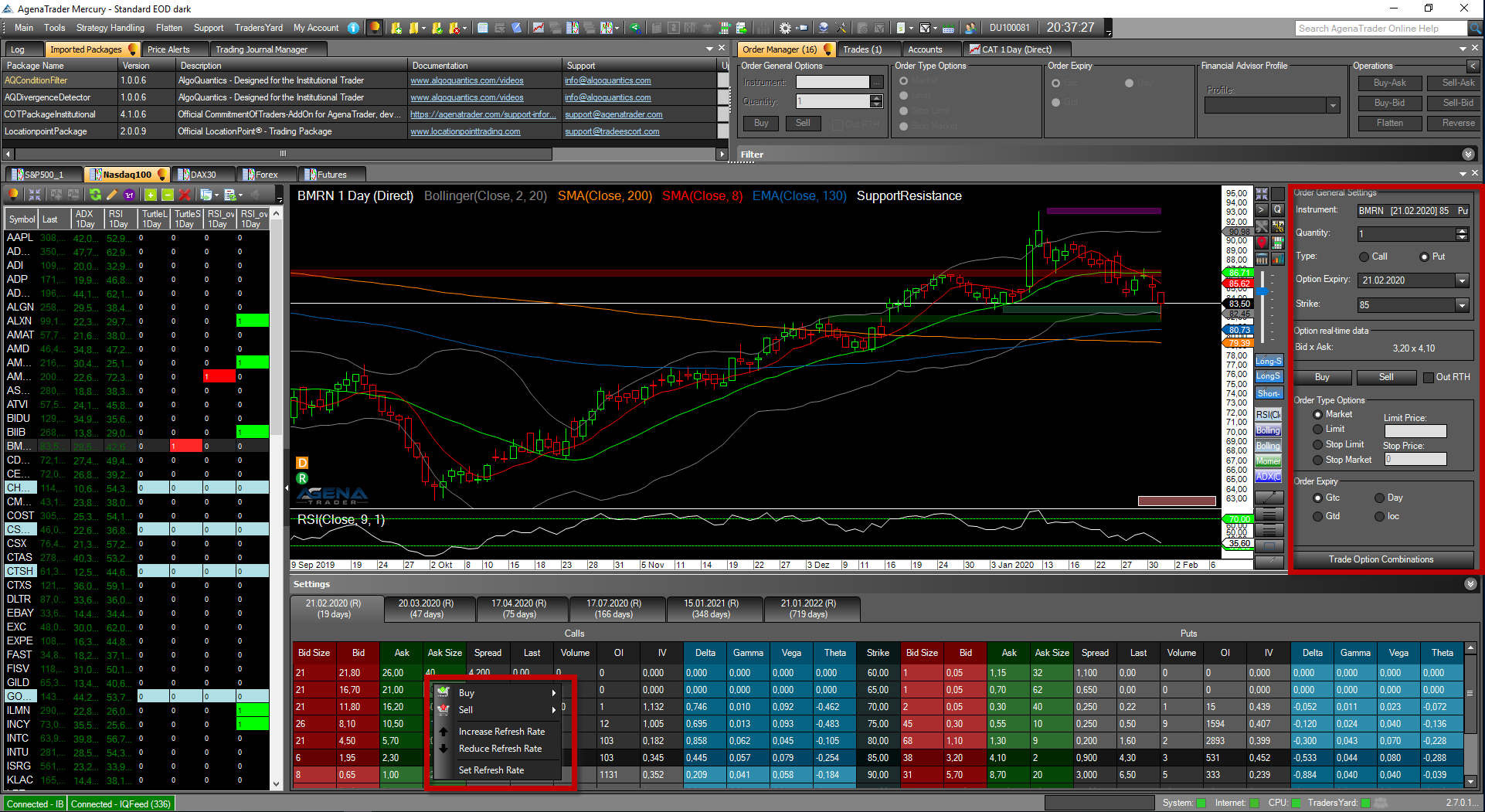Click the Limit Price input field

pyautogui.click(x=1415, y=431)
